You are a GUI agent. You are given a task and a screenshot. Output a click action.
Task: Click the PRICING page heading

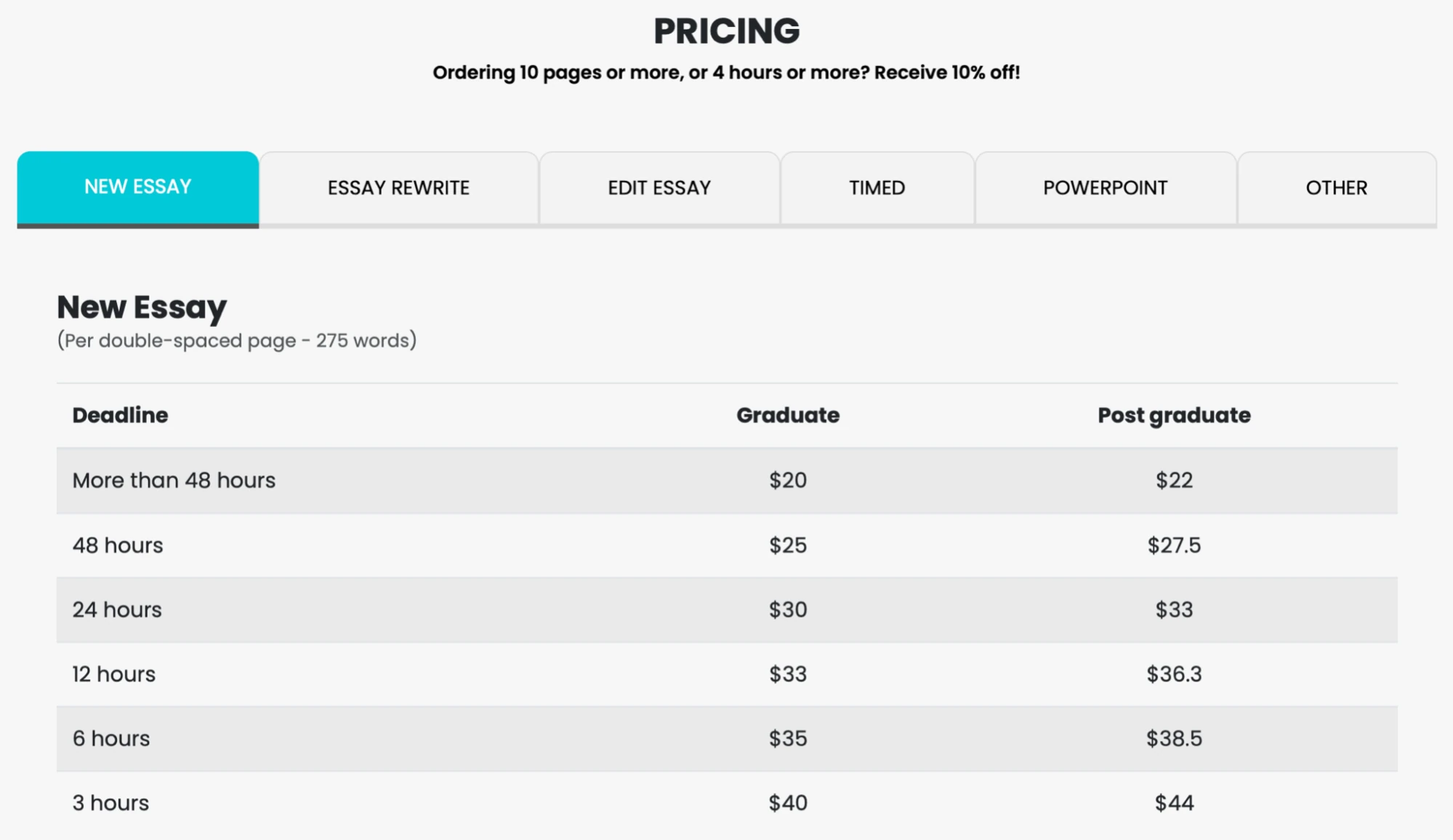point(726,31)
